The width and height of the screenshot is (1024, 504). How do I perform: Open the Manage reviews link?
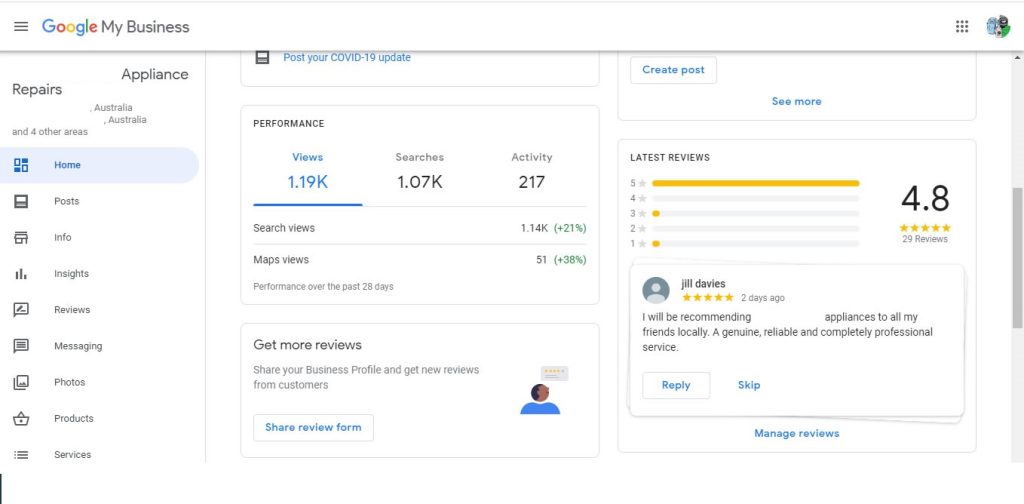click(x=796, y=433)
